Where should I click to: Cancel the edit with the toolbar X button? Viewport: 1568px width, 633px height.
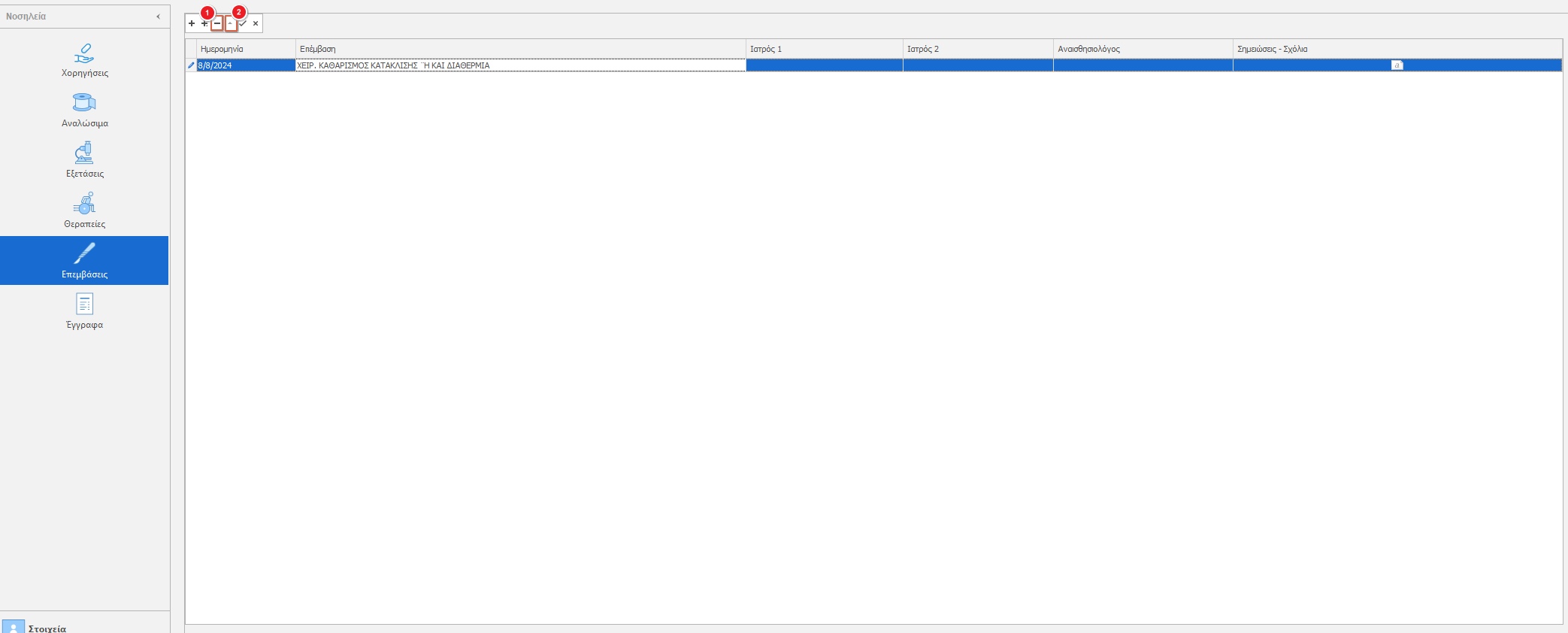[x=256, y=23]
